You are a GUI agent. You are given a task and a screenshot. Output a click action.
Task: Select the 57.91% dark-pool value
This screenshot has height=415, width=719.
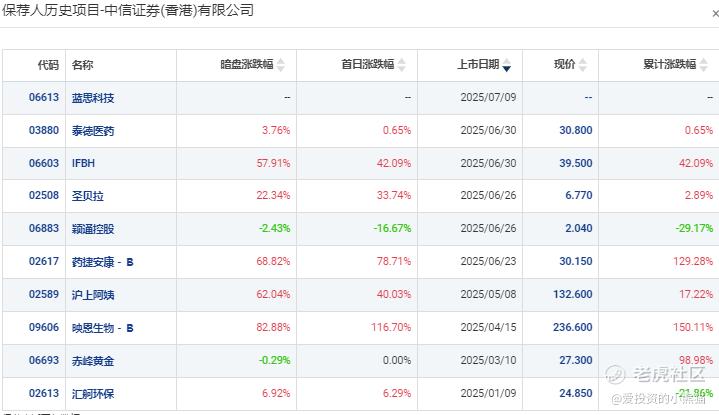pos(273,163)
